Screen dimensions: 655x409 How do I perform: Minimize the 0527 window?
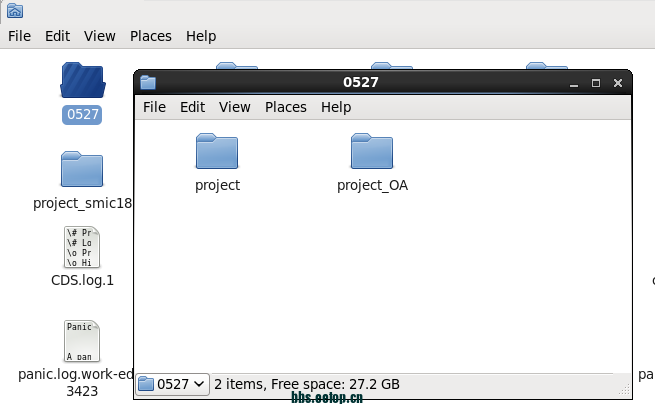(574, 84)
